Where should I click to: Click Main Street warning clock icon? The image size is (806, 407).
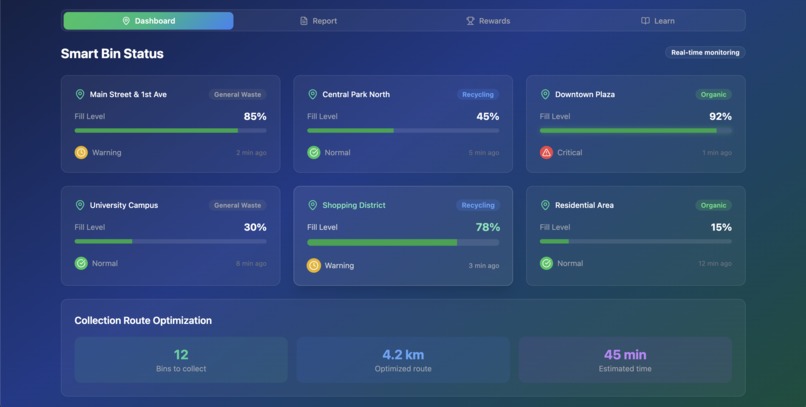click(x=81, y=153)
